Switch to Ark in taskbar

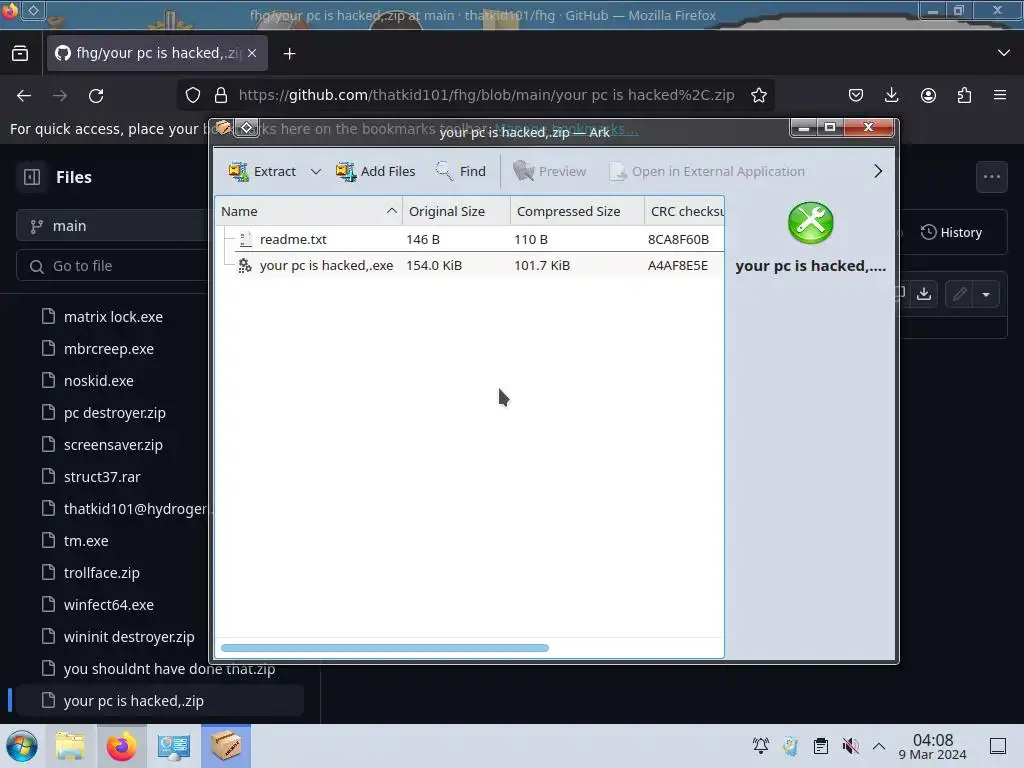(x=226, y=746)
